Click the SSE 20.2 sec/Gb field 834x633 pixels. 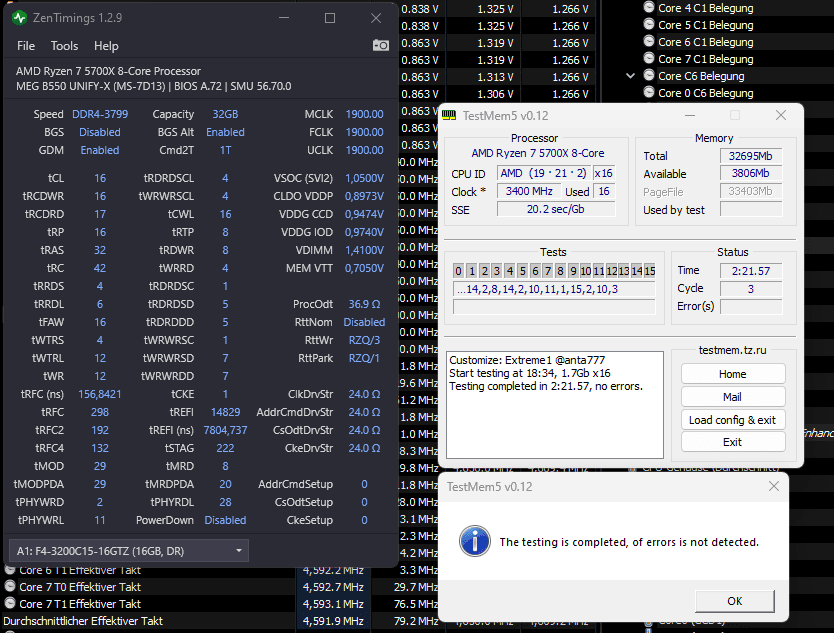coord(556,209)
